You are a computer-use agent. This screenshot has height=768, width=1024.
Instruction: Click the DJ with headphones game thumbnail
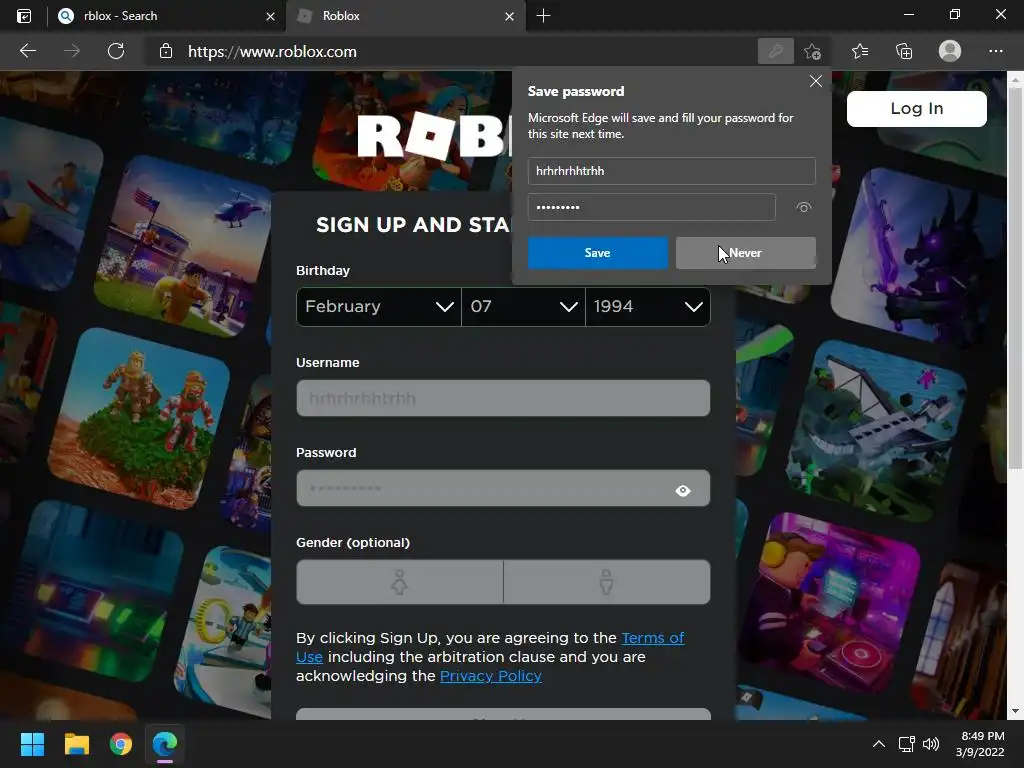(x=833, y=603)
